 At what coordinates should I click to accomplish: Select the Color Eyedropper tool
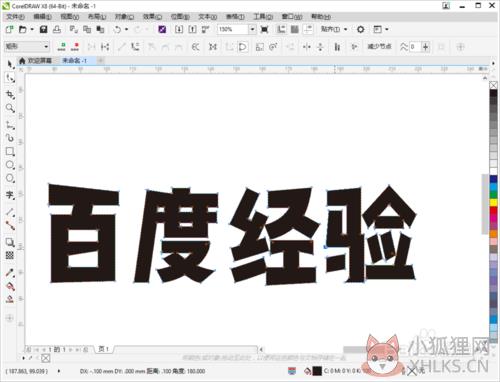10,273
